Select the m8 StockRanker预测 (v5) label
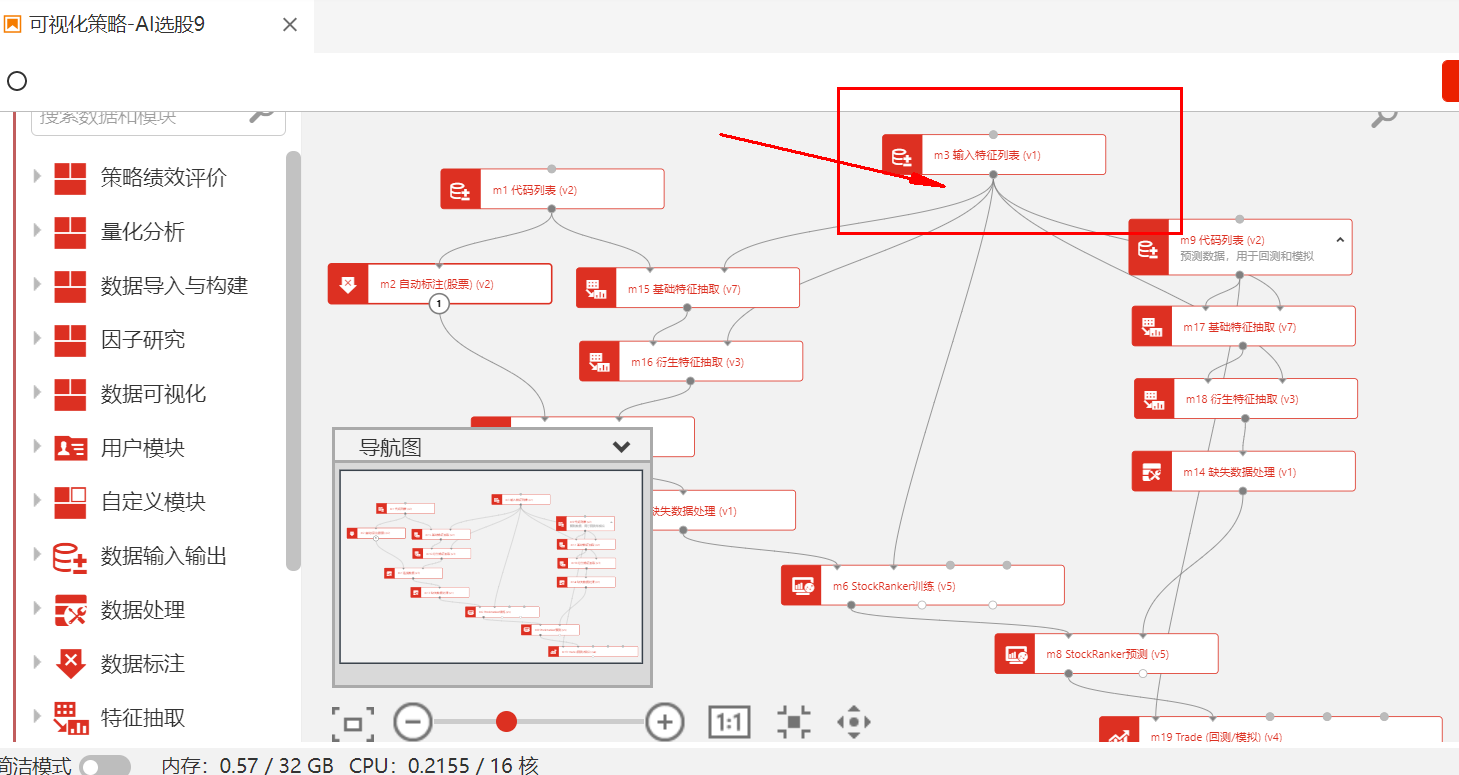The image size is (1459, 775). click(1108, 654)
